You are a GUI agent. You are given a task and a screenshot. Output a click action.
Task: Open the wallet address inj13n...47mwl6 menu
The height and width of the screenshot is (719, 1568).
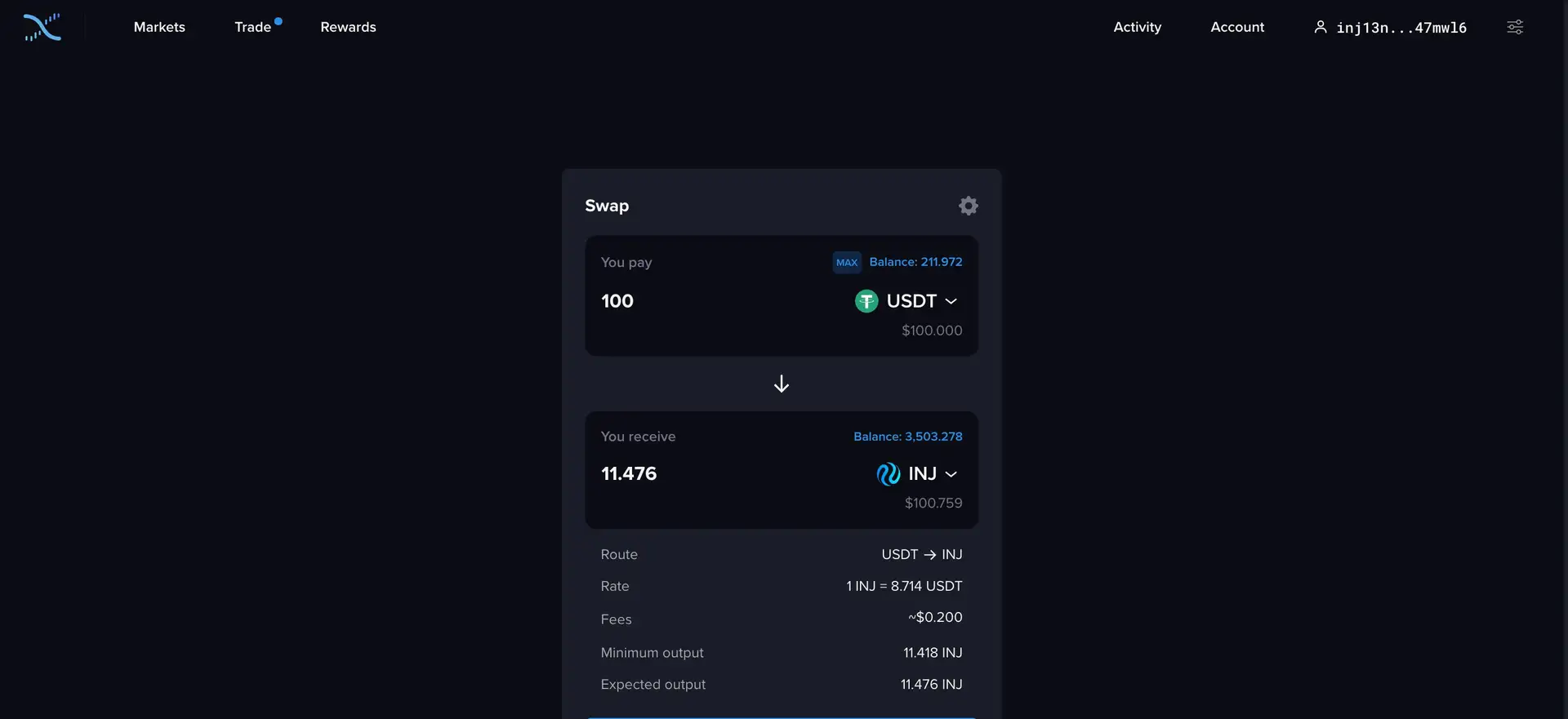(x=1401, y=28)
